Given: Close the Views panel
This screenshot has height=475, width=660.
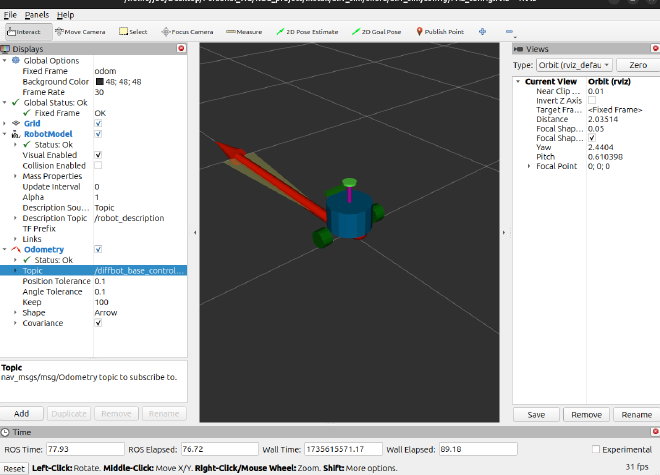Looking at the screenshot, I should [x=655, y=48].
